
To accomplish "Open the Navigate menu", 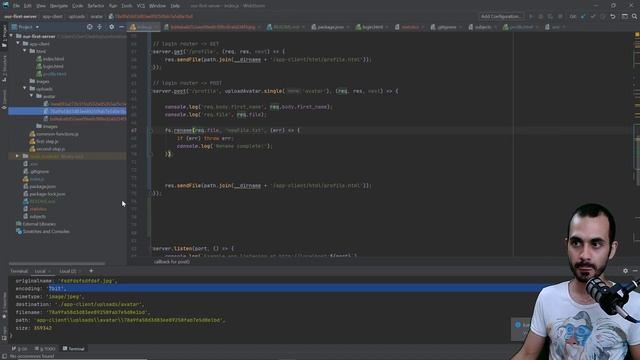I will coord(59,6).
